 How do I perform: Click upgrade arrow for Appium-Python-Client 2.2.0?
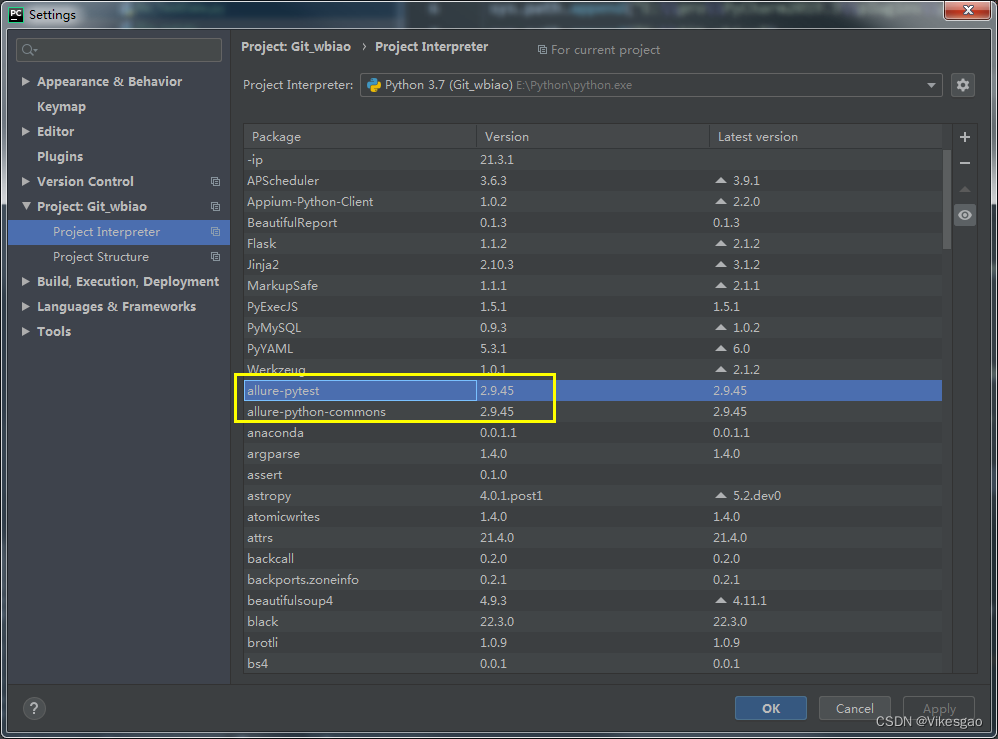[x=720, y=202]
